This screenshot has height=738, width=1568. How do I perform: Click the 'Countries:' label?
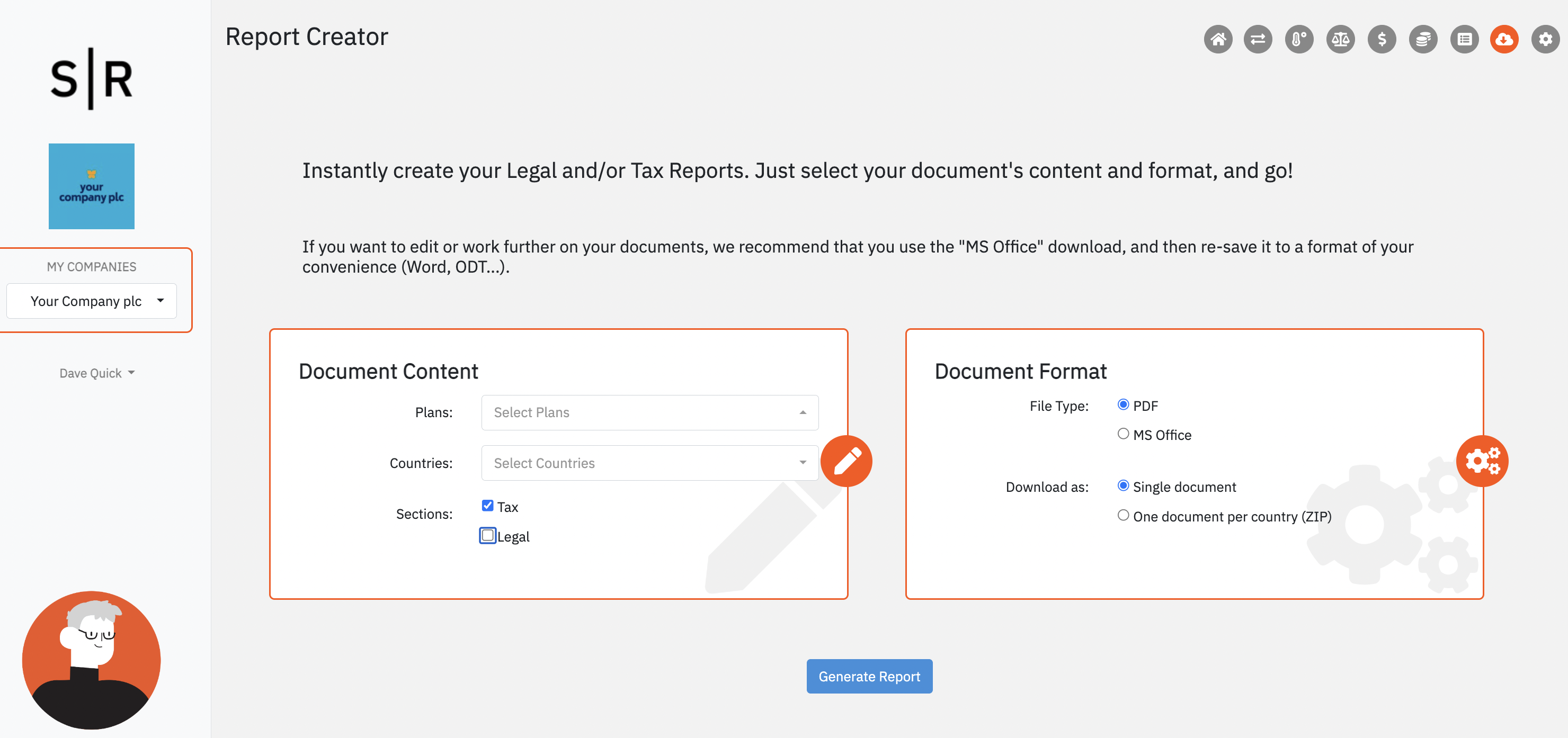(x=421, y=463)
